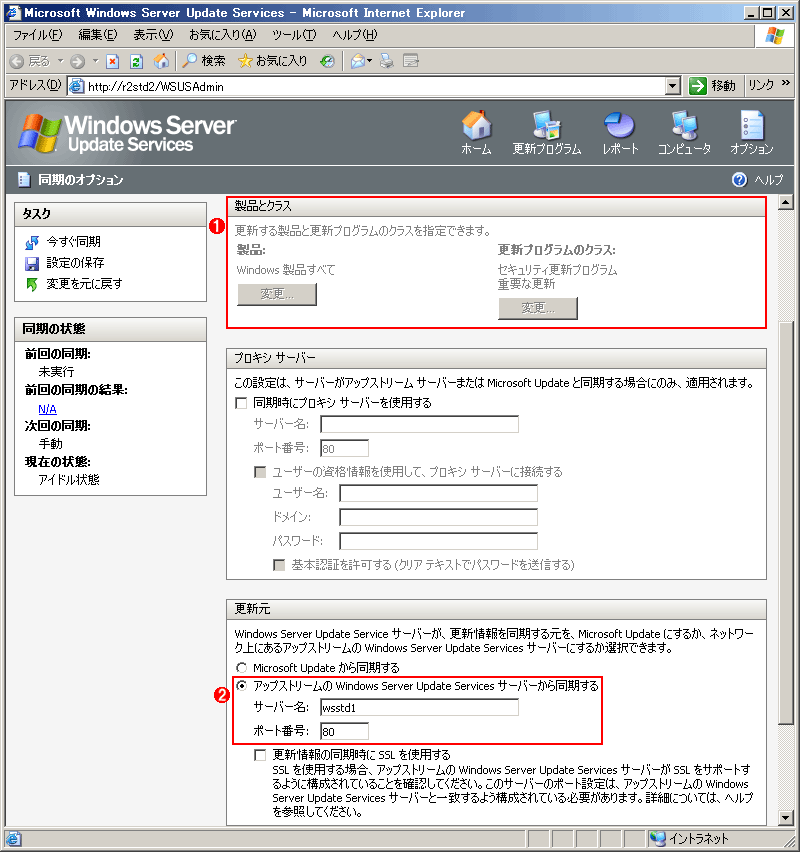The height and width of the screenshot is (852, 800).
Task: Open the オプション (Options) icon
Action: tap(752, 125)
